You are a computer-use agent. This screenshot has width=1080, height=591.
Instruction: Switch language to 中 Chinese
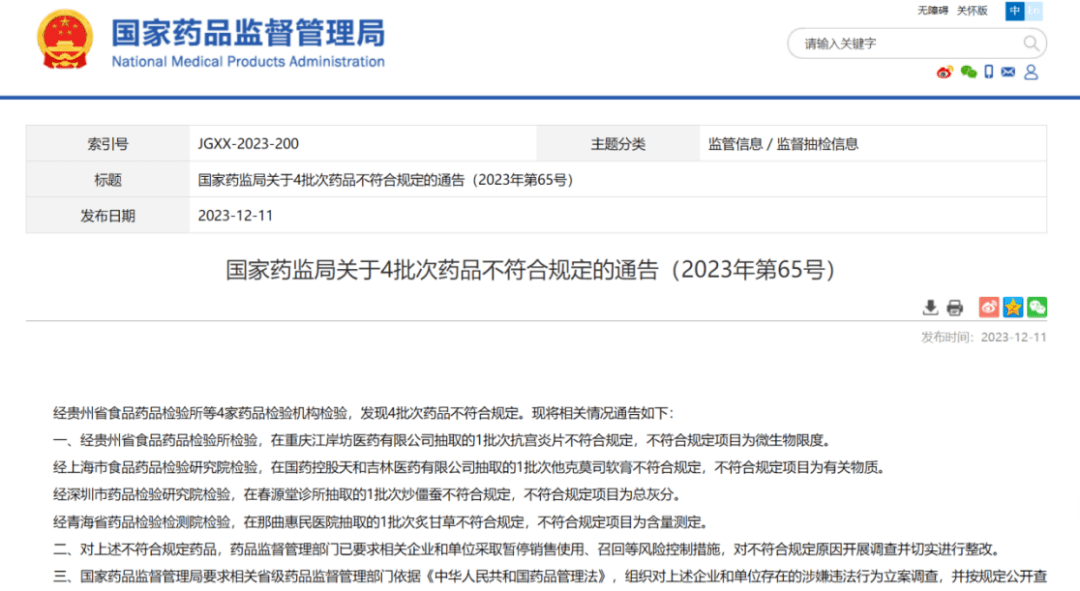[1015, 11]
